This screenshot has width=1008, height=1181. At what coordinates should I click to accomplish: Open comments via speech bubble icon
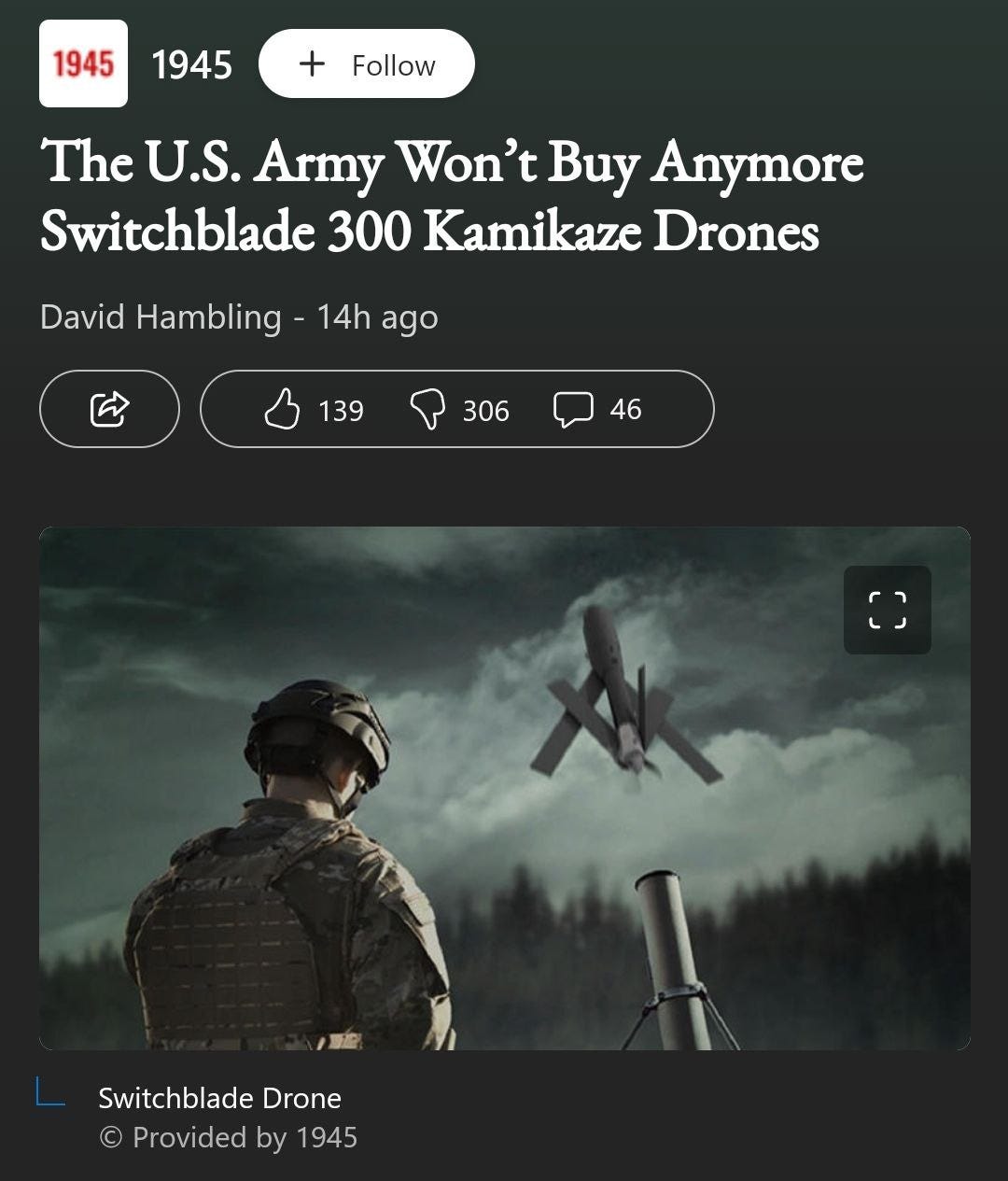(573, 410)
